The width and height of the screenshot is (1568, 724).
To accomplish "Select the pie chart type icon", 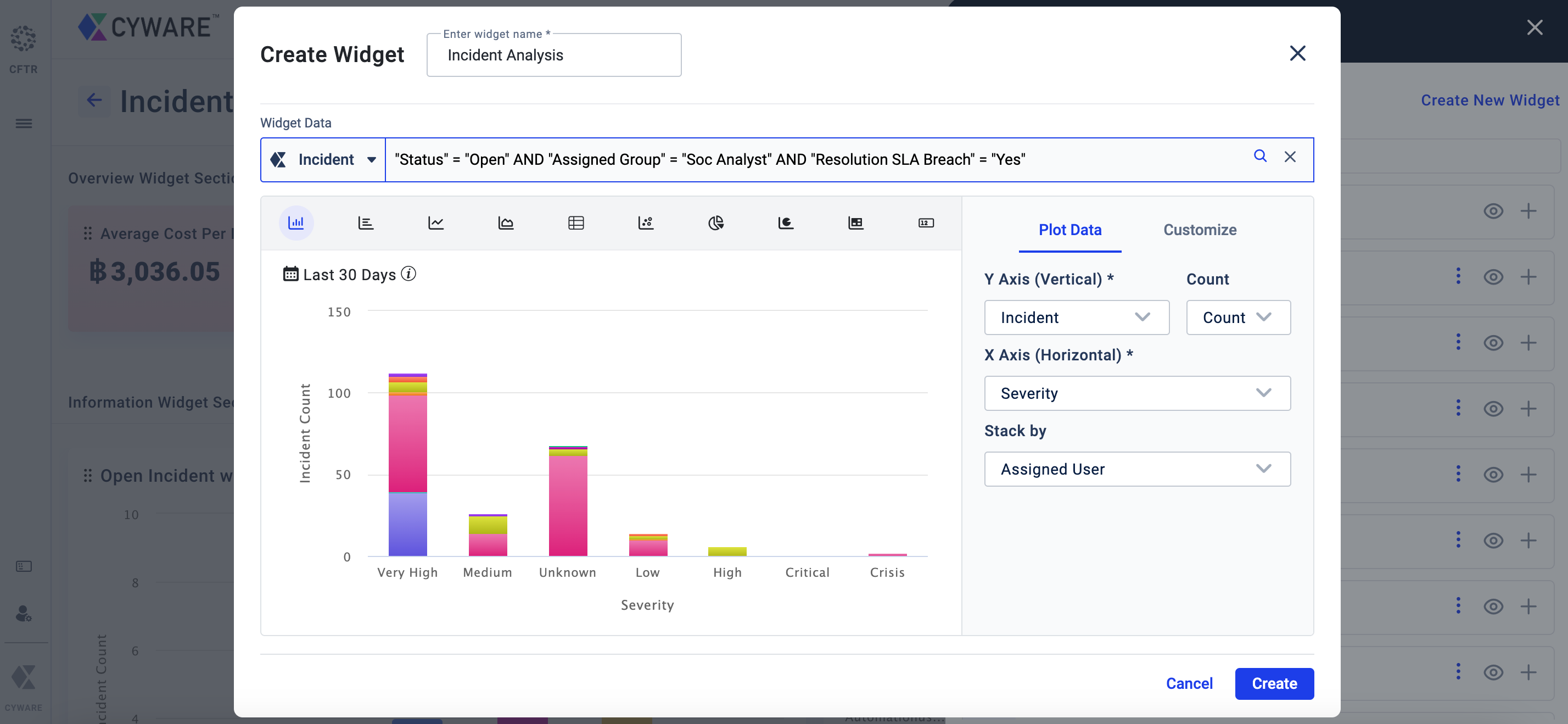I will point(716,223).
